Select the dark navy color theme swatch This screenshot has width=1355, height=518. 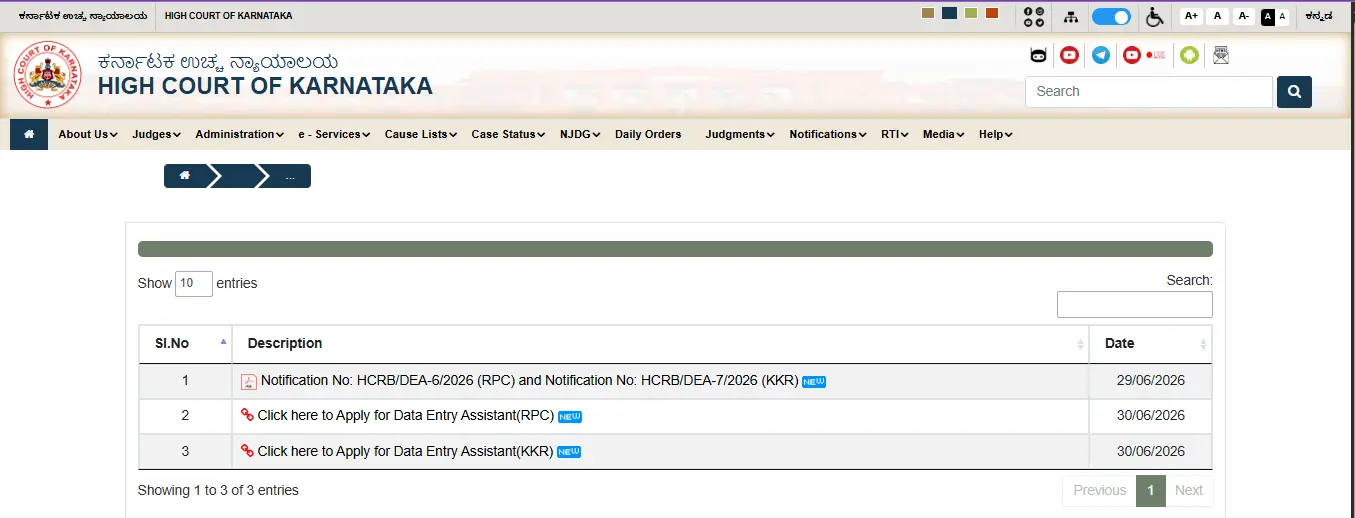[x=949, y=13]
